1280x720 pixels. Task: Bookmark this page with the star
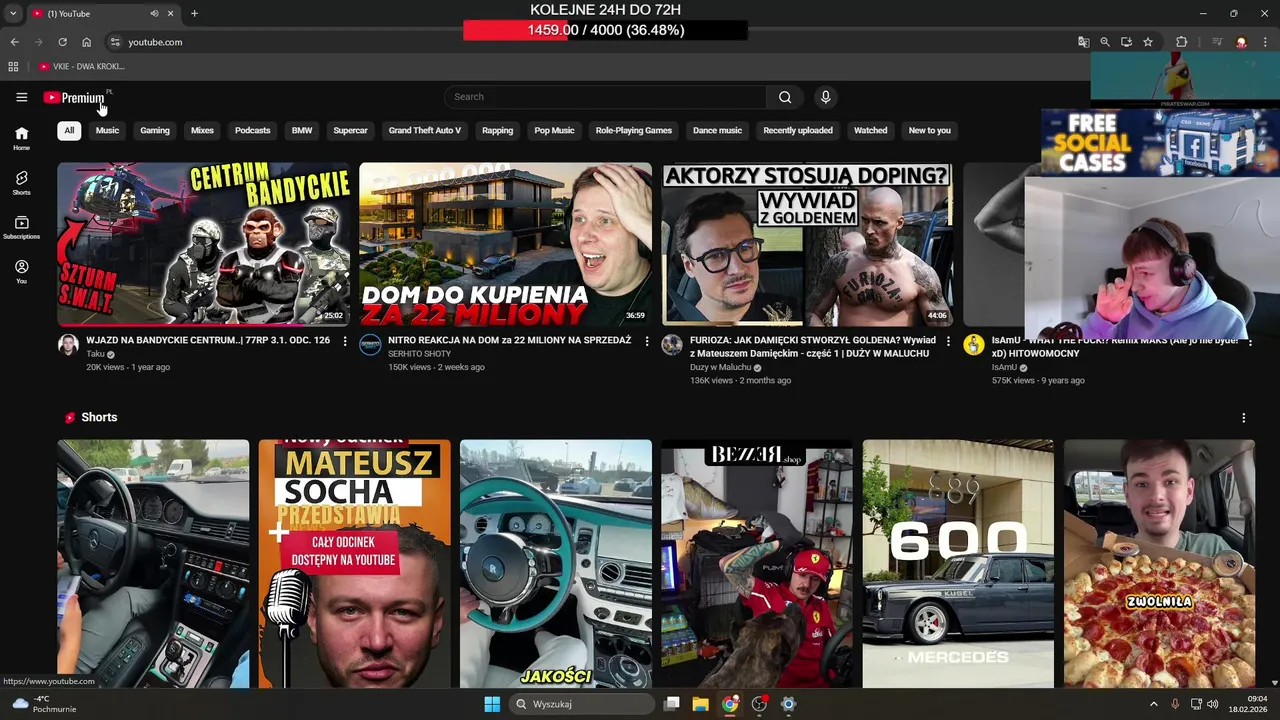click(x=1148, y=42)
